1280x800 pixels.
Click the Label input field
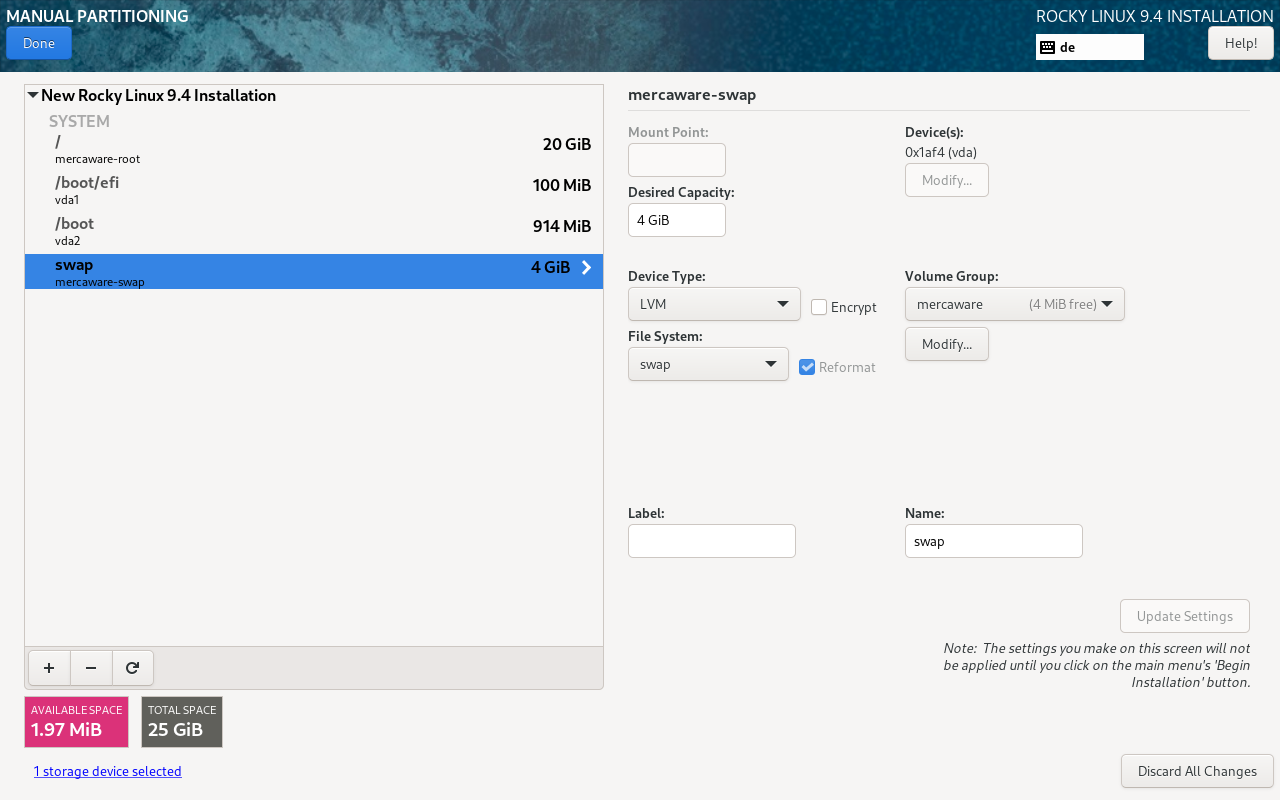coord(712,541)
